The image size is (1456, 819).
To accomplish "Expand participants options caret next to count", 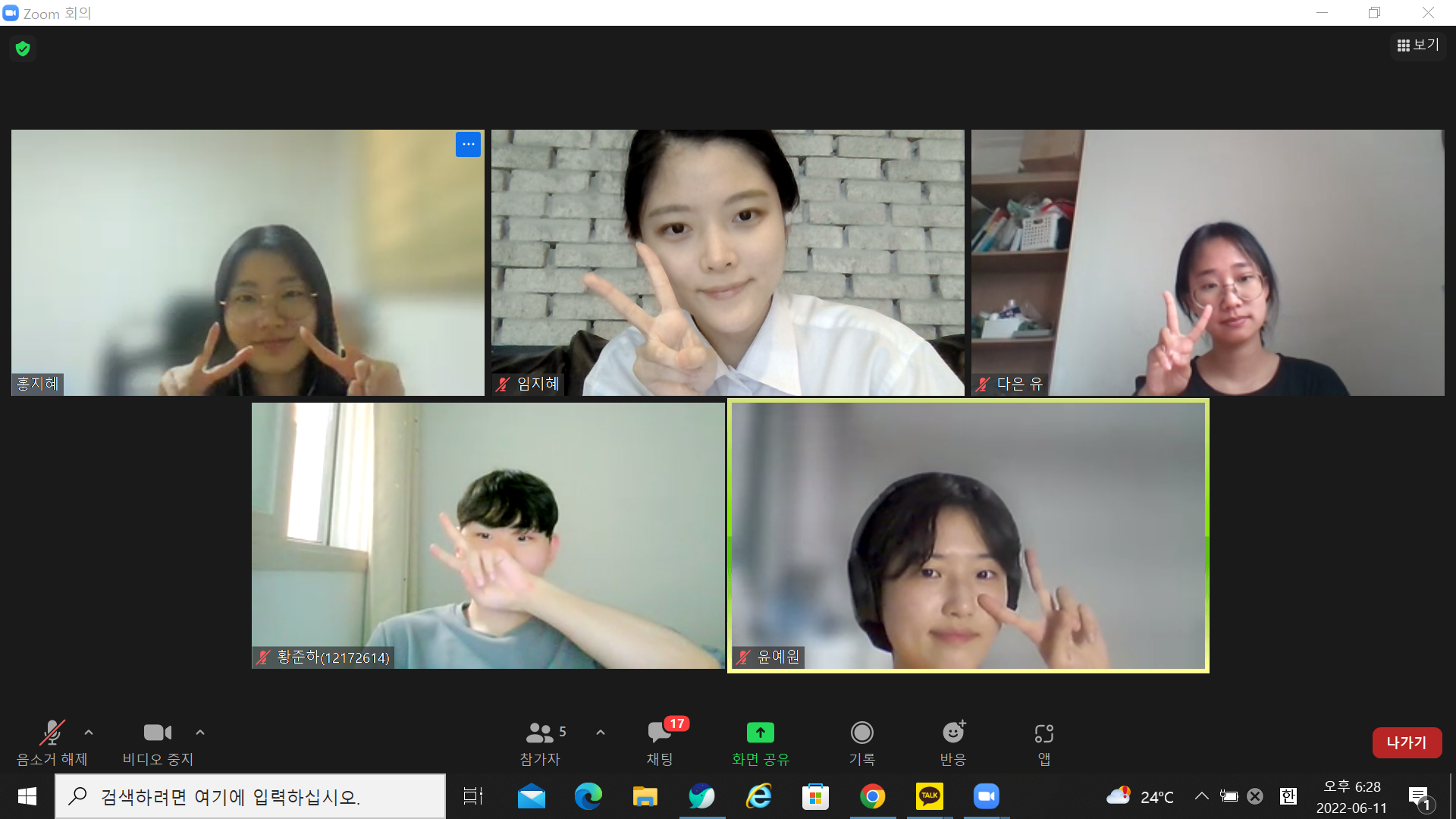I will [x=601, y=733].
